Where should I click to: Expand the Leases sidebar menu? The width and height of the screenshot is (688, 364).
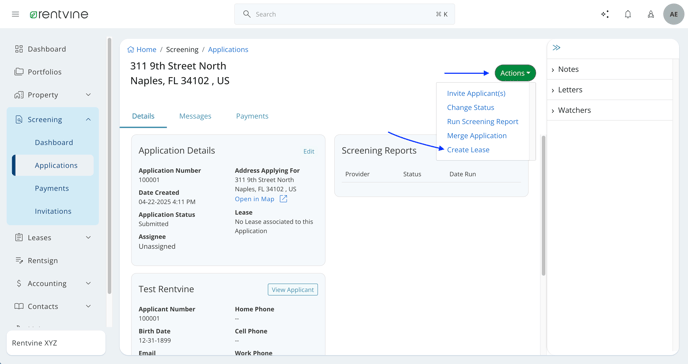(x=53, y=238)
